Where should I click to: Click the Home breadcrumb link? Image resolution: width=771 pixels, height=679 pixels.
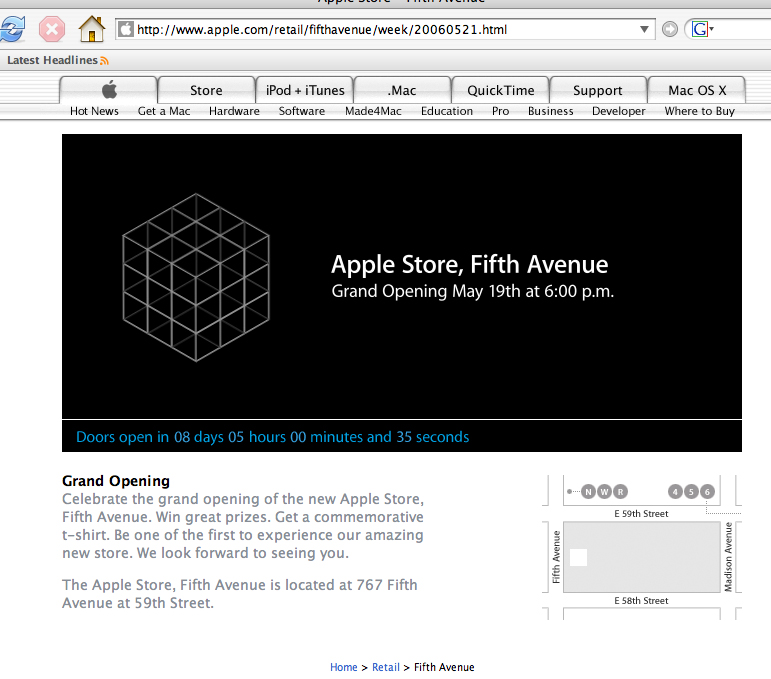343,667
